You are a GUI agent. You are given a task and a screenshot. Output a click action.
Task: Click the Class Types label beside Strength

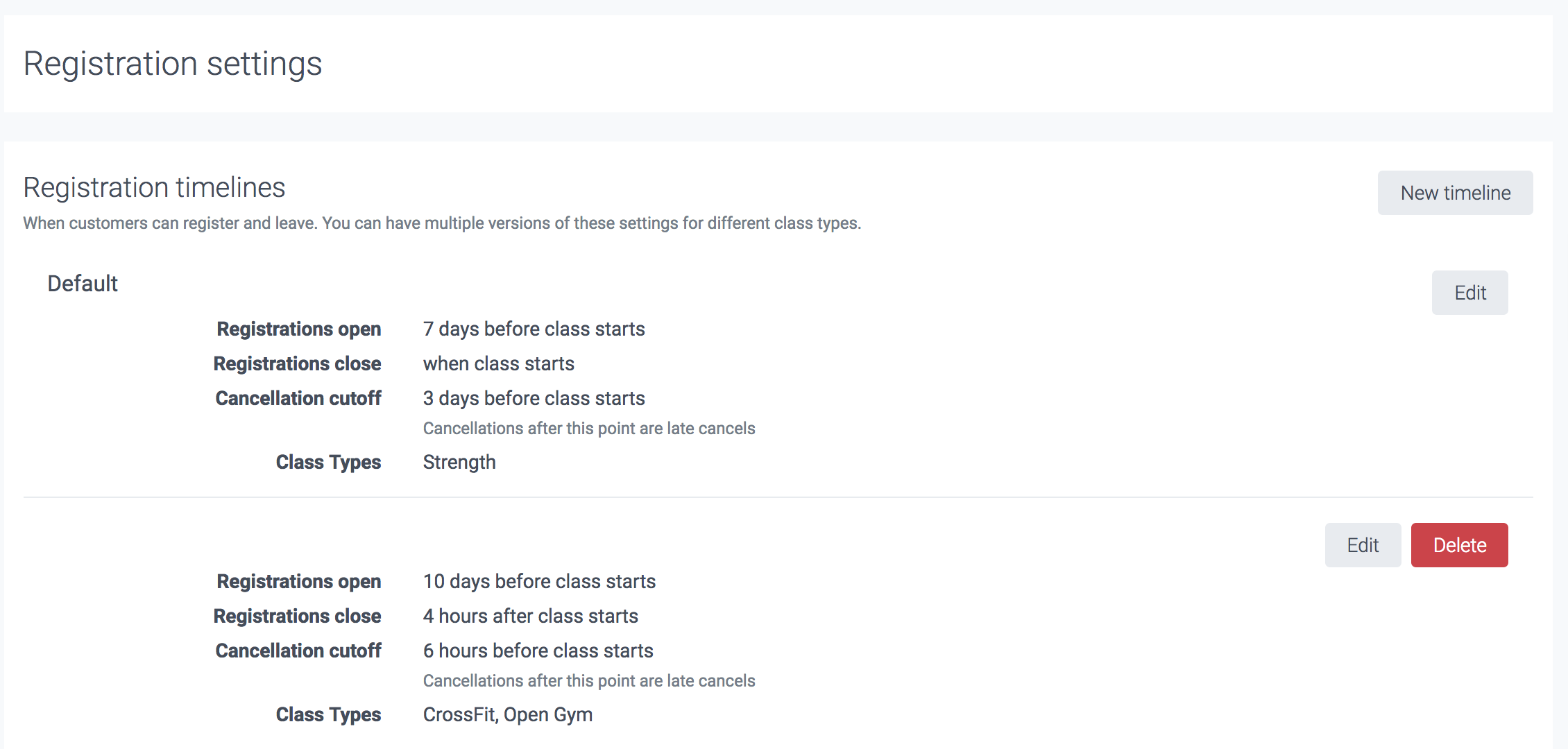click(328, 462)
